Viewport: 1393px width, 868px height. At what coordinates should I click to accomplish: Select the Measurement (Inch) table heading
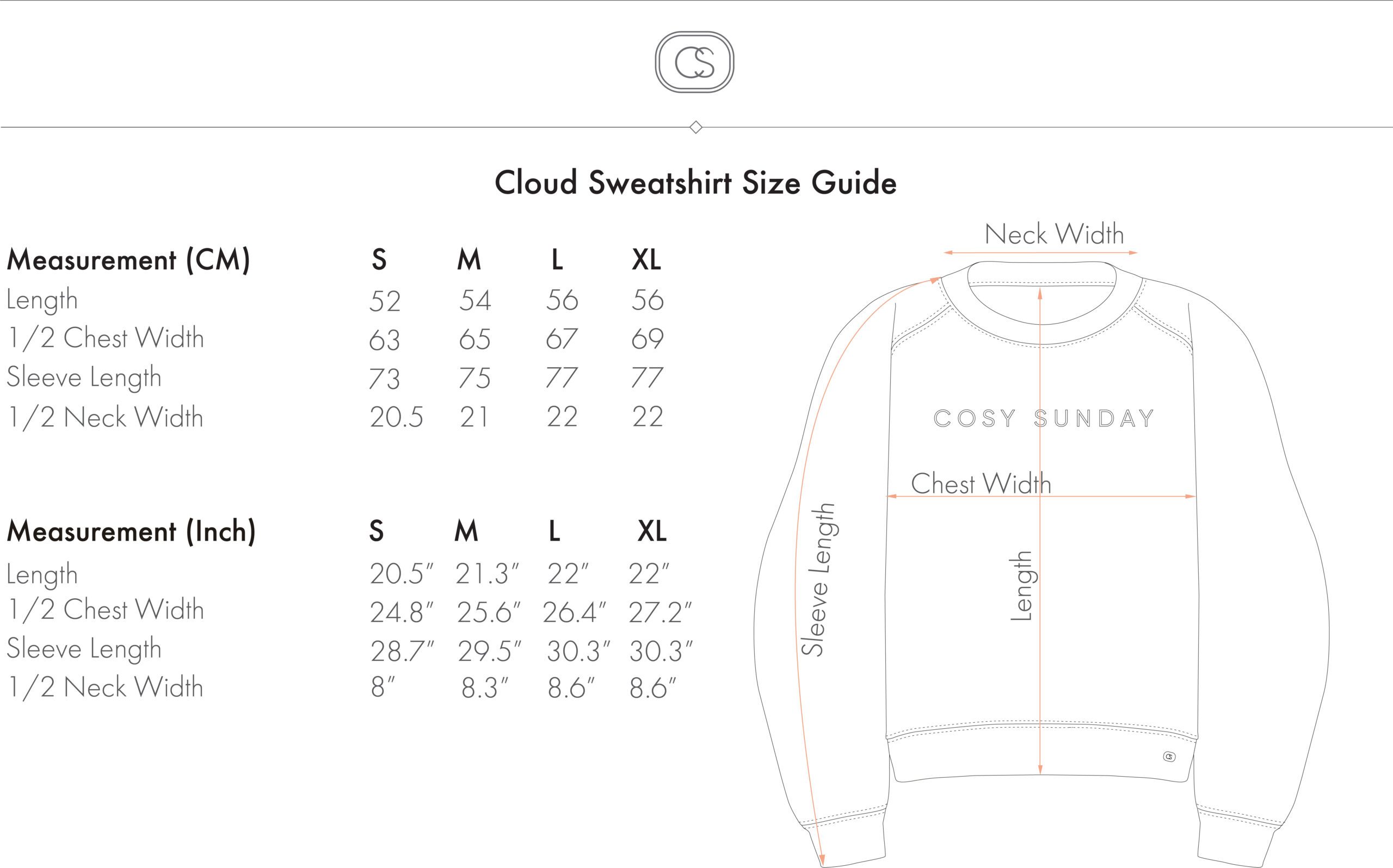(131, 531)
